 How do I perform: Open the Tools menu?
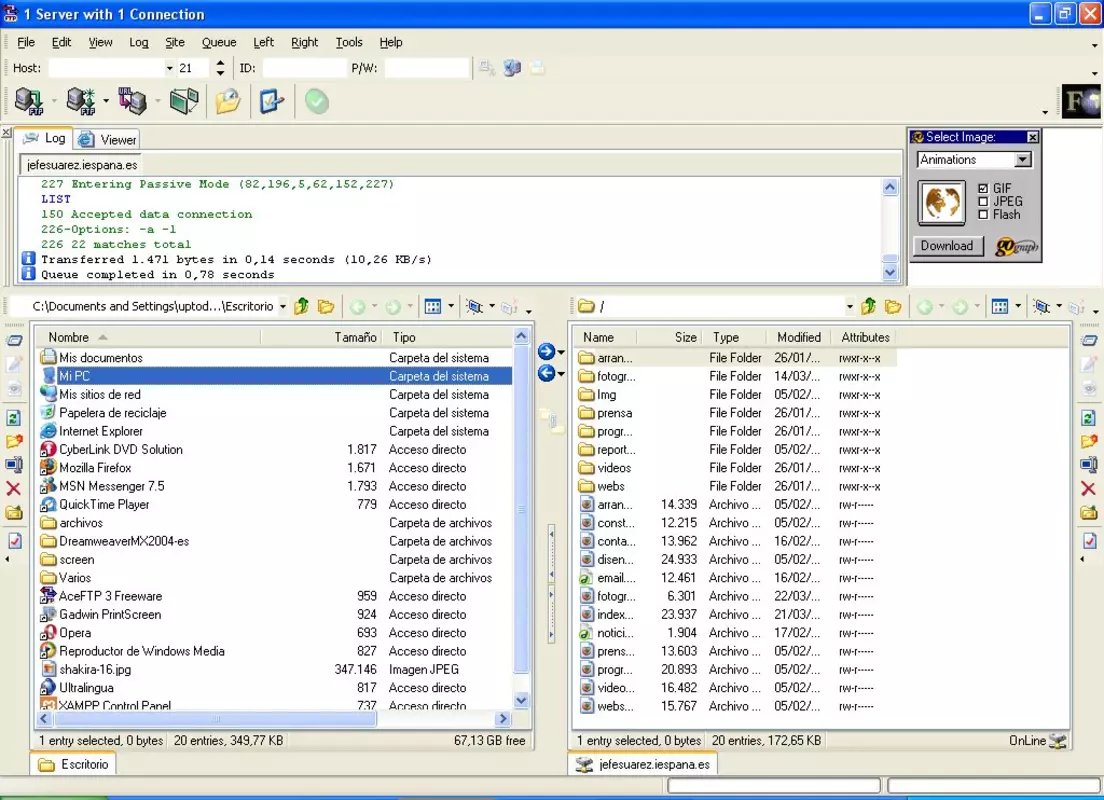[349, 42]
